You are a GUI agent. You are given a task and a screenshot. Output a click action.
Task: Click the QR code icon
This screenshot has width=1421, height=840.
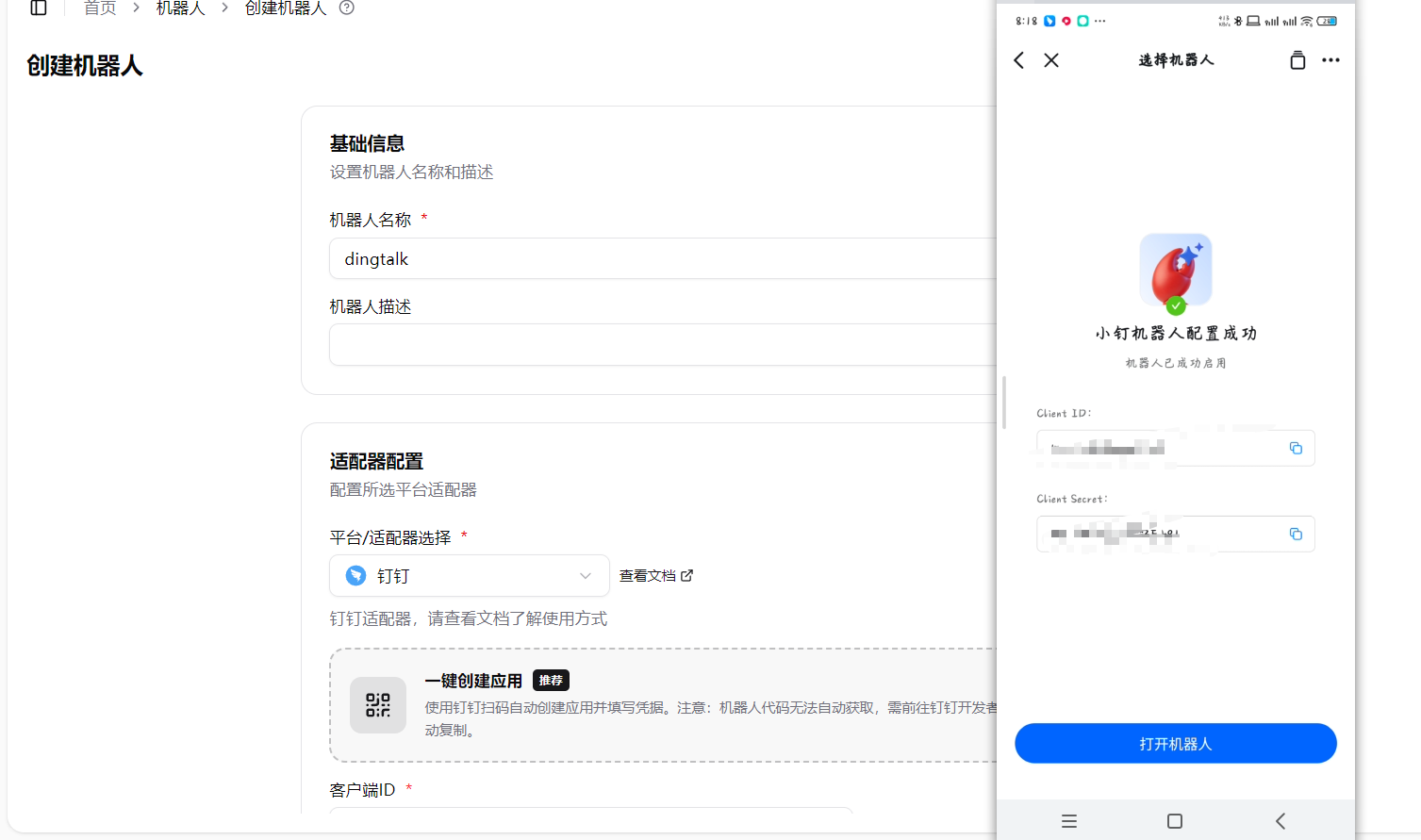[x=378, y=705]
